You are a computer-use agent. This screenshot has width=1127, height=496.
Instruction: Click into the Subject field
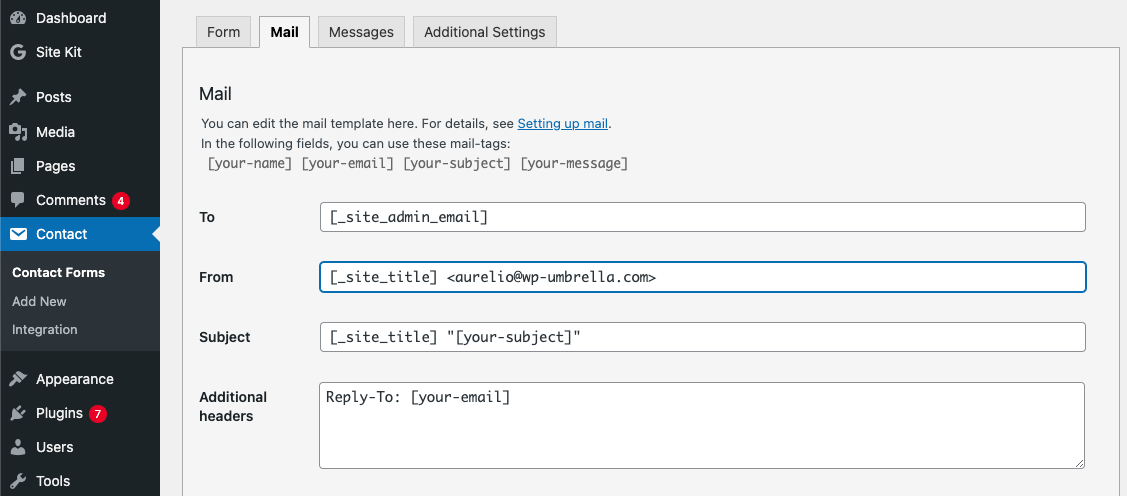click(x=702, y=336)
